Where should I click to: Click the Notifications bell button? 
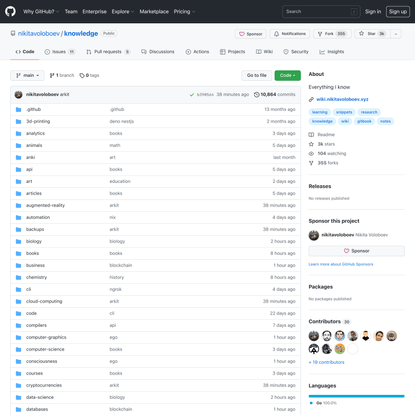click(290, 34)
